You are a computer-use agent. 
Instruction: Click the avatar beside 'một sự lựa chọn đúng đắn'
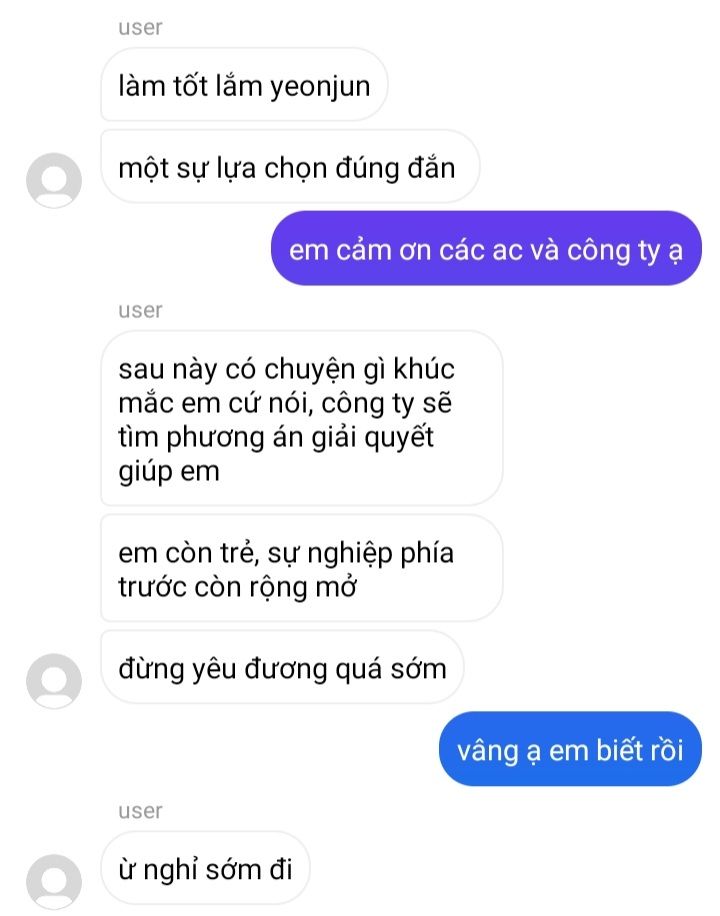pos(54,180)
